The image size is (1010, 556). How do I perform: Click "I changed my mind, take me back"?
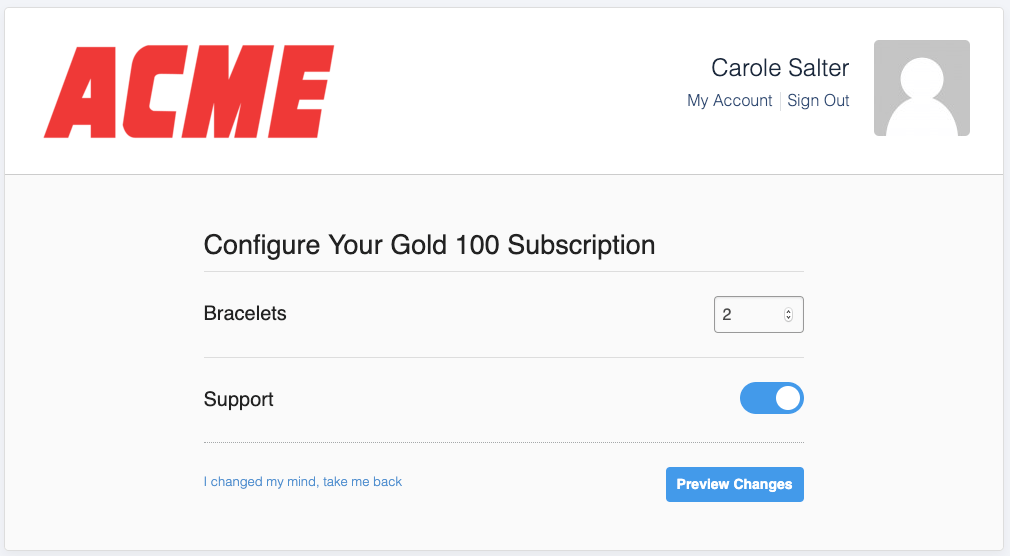(x=302, y=482)
